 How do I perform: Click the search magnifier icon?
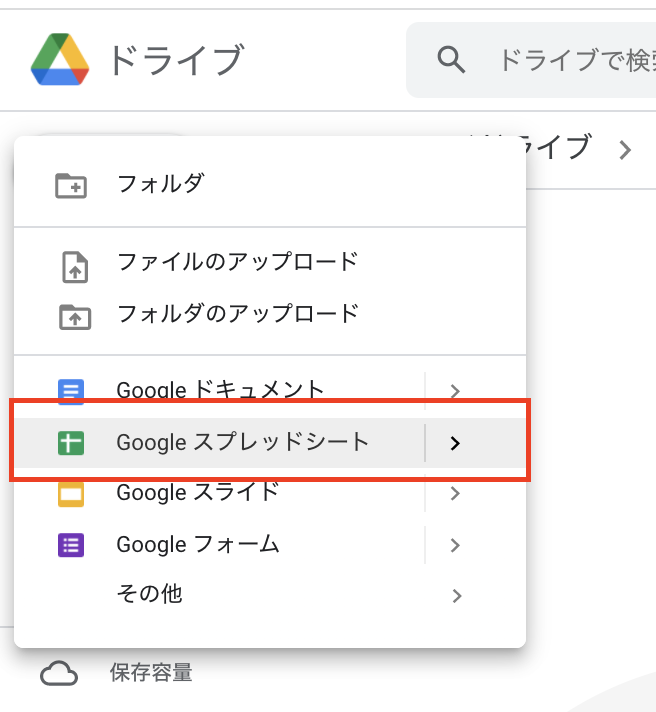tap(451, 59)
